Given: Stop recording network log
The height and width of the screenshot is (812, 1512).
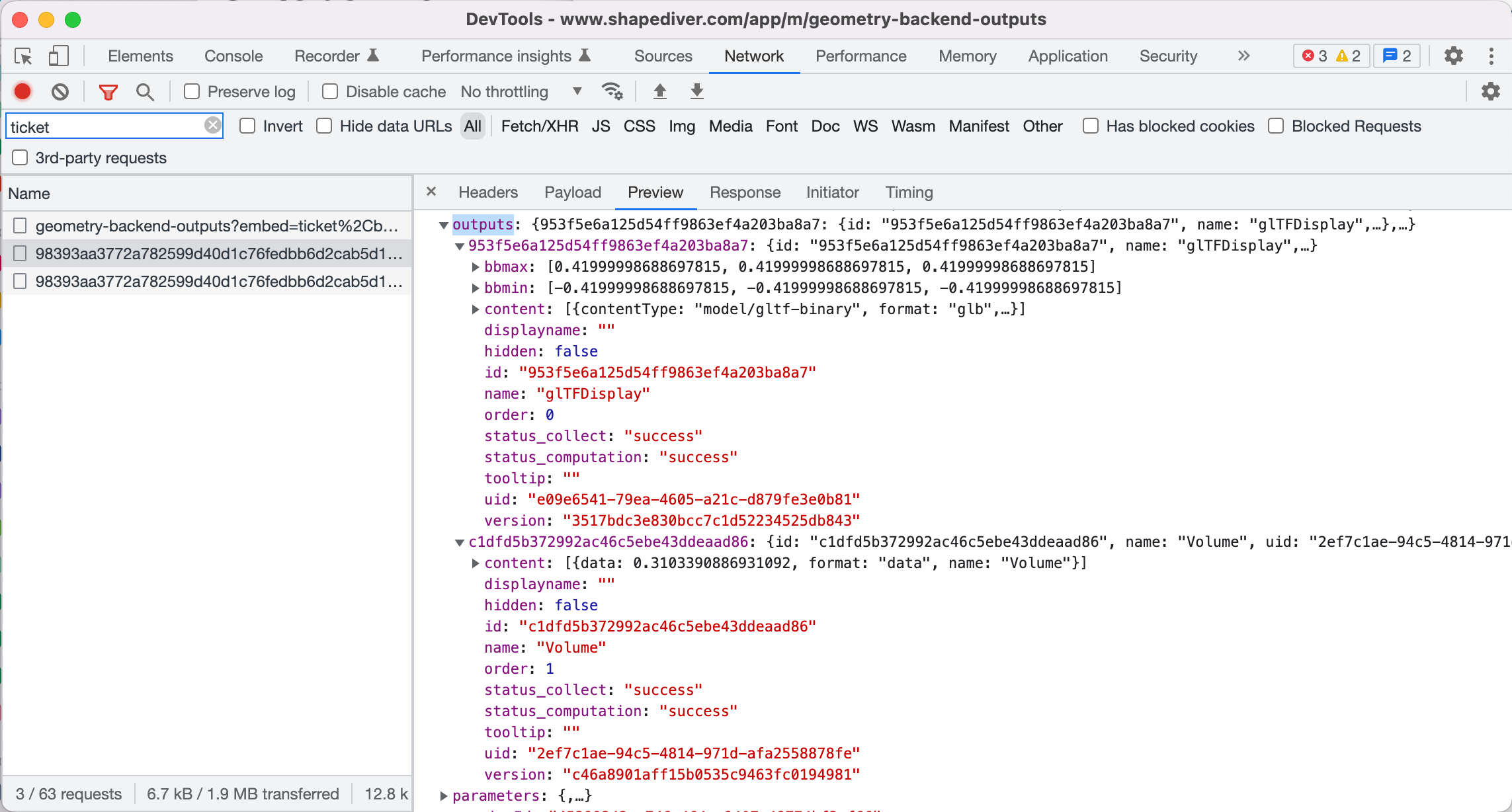Looking at the screenshot, I should pos(22,91).
